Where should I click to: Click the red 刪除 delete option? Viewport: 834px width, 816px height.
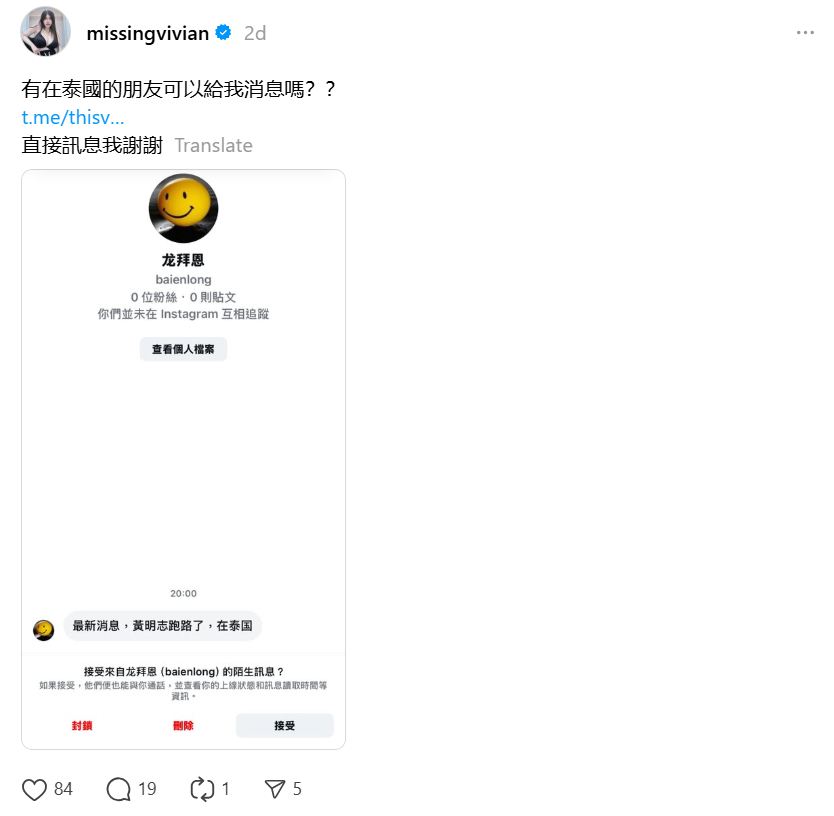coord(183,726)
